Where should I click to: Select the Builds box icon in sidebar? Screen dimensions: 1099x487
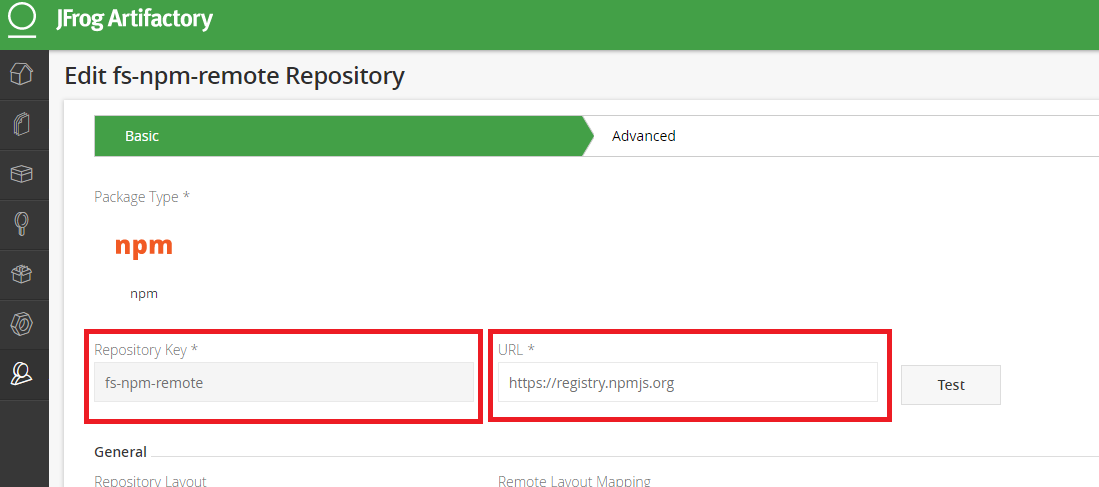(x=22, y=174)
